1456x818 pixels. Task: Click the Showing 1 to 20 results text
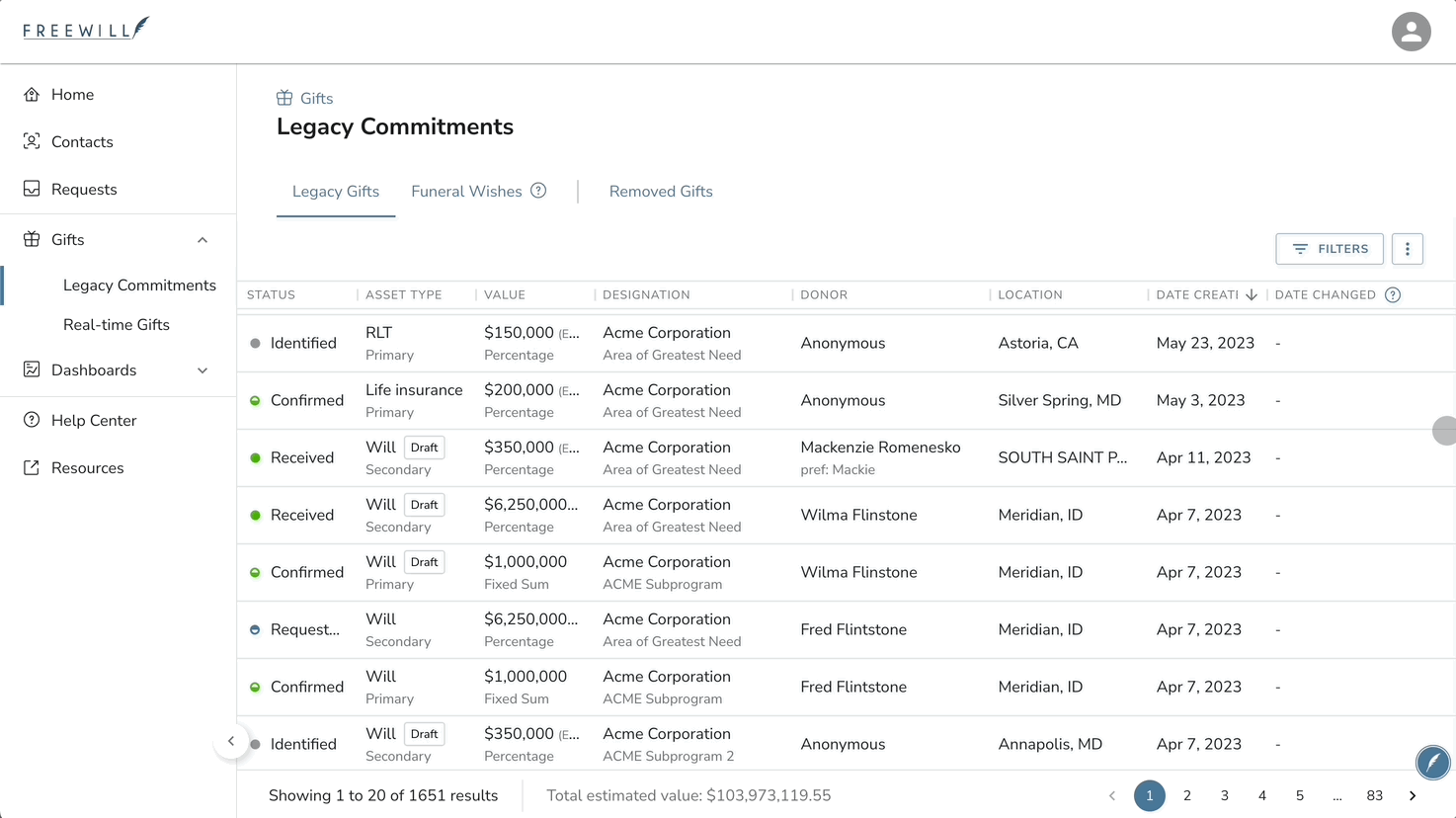[x=383, y=795]
